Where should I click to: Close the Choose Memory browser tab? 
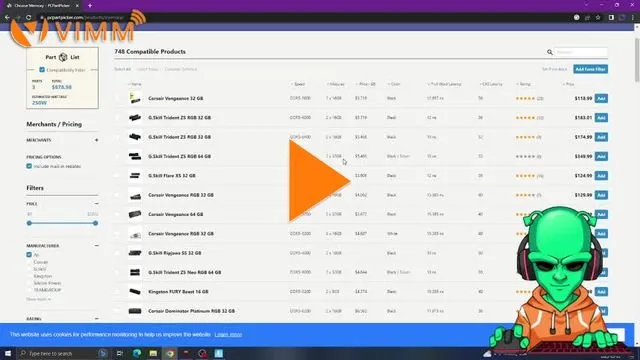pos(77,6)
